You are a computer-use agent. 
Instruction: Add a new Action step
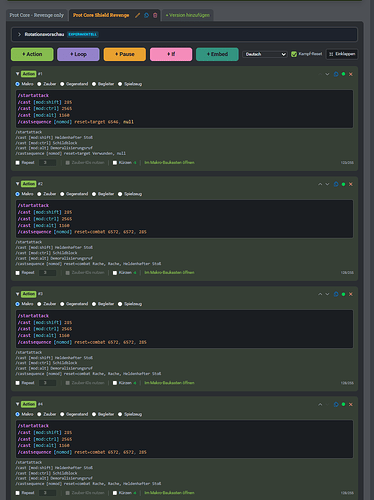click(x=32, y=54)
